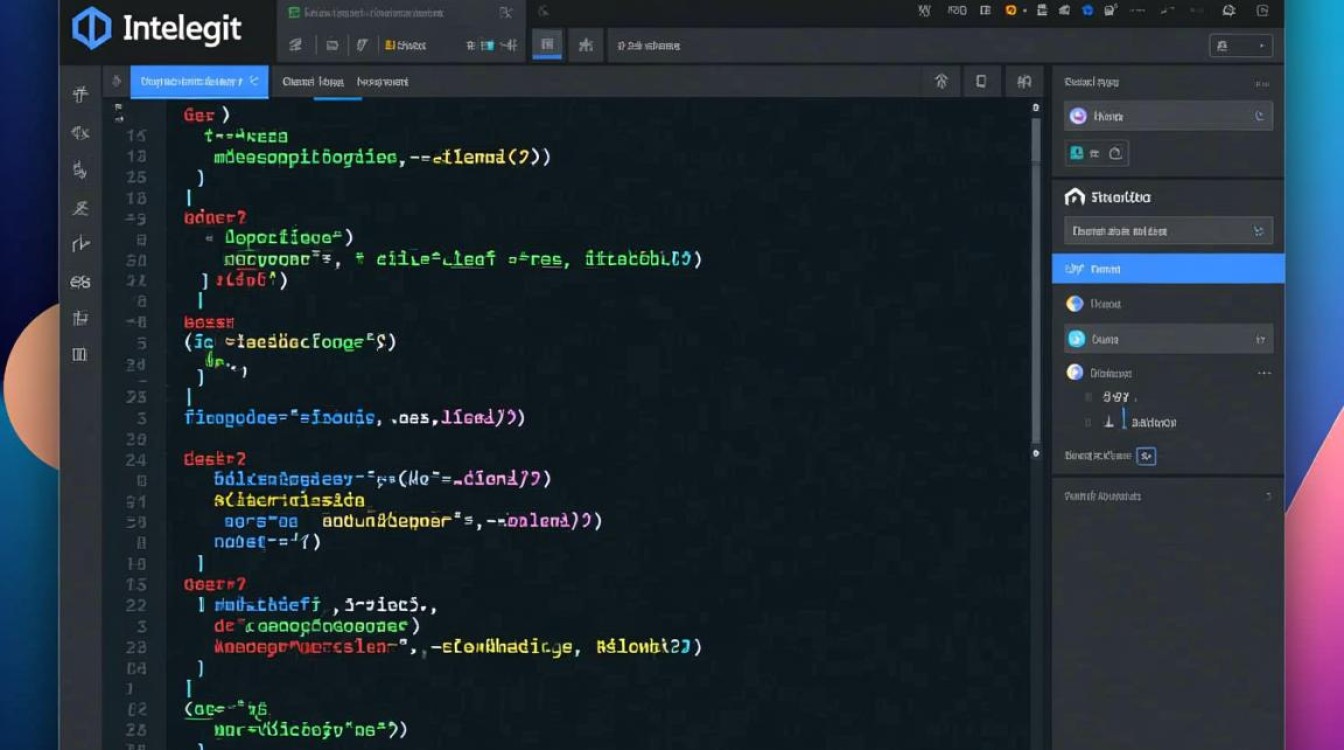Select the toolbar button with the blue underline

[x=546, y=45]
